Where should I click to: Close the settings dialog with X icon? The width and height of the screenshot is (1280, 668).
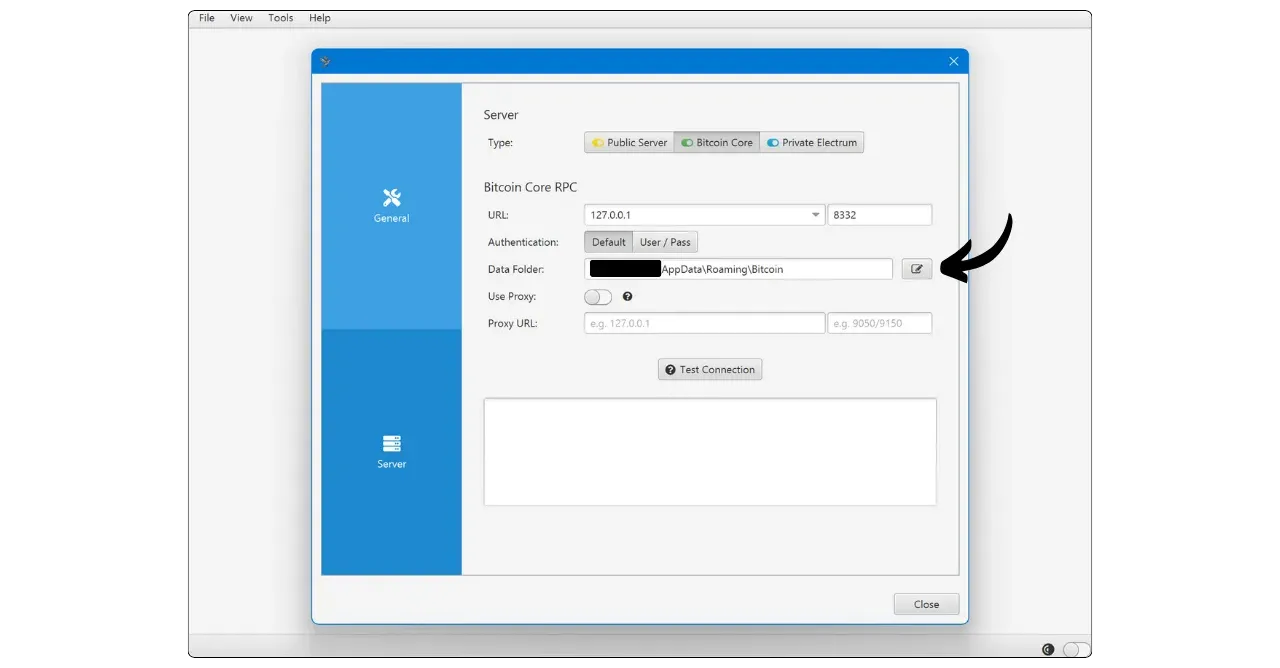coord(953,61)
